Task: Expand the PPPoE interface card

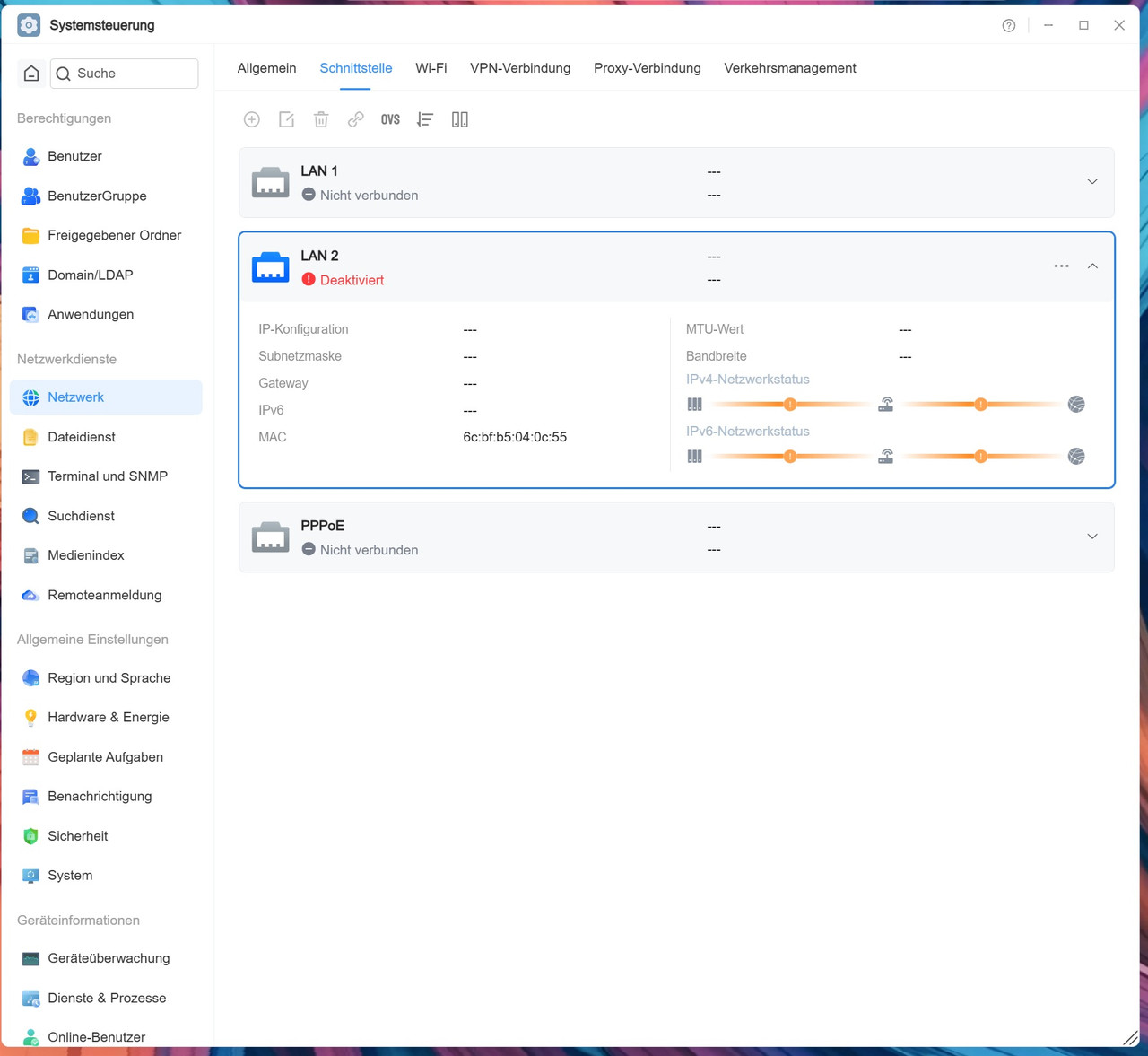Action: 1092,537
